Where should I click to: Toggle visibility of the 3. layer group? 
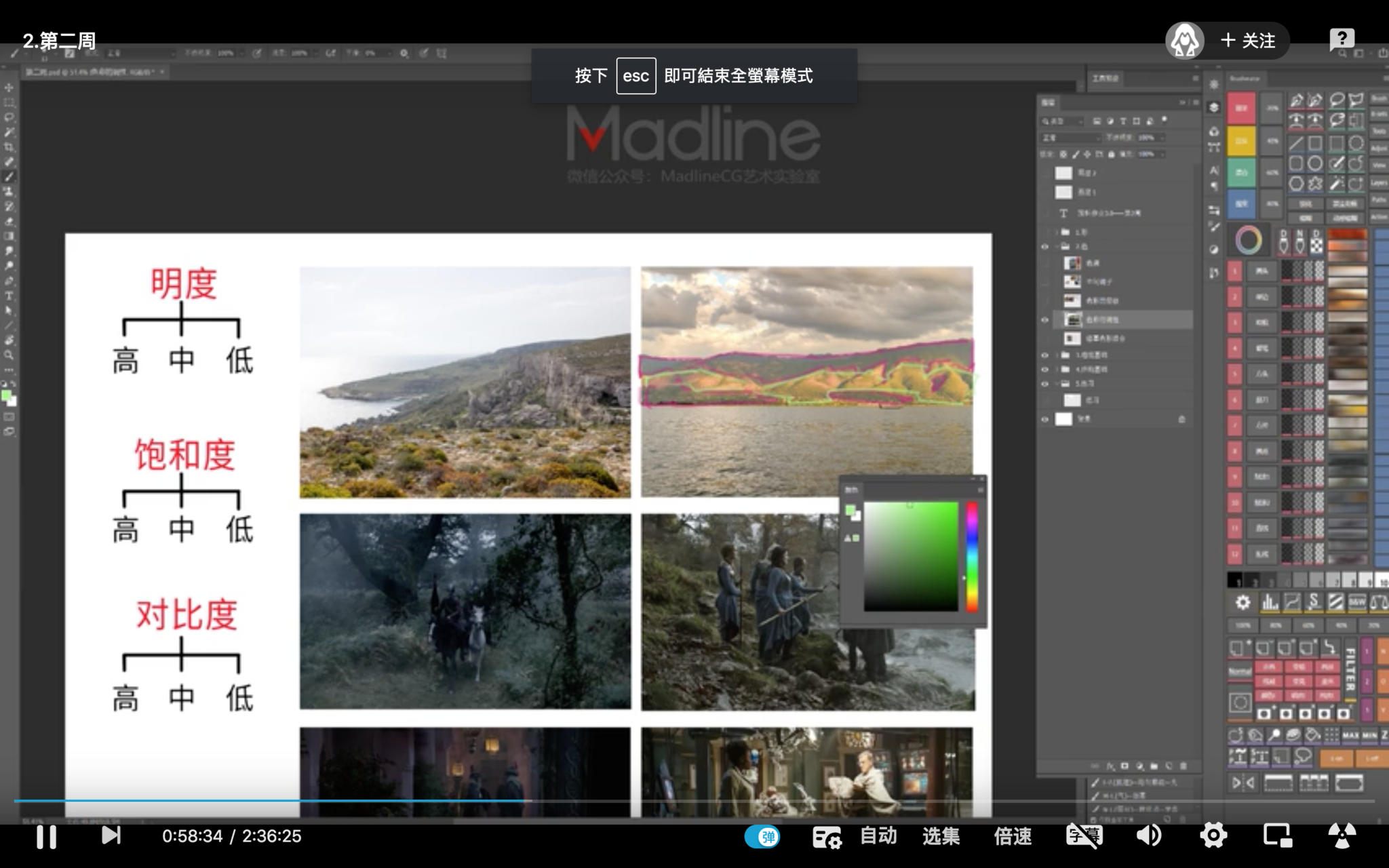click(x=1045, y=355)
